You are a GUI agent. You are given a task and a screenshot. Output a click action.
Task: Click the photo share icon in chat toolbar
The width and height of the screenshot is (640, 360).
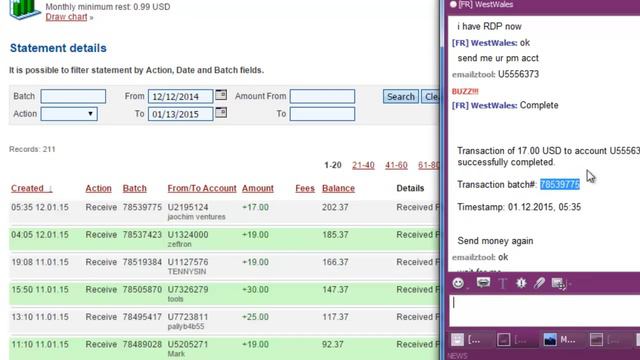pos(558,283)
